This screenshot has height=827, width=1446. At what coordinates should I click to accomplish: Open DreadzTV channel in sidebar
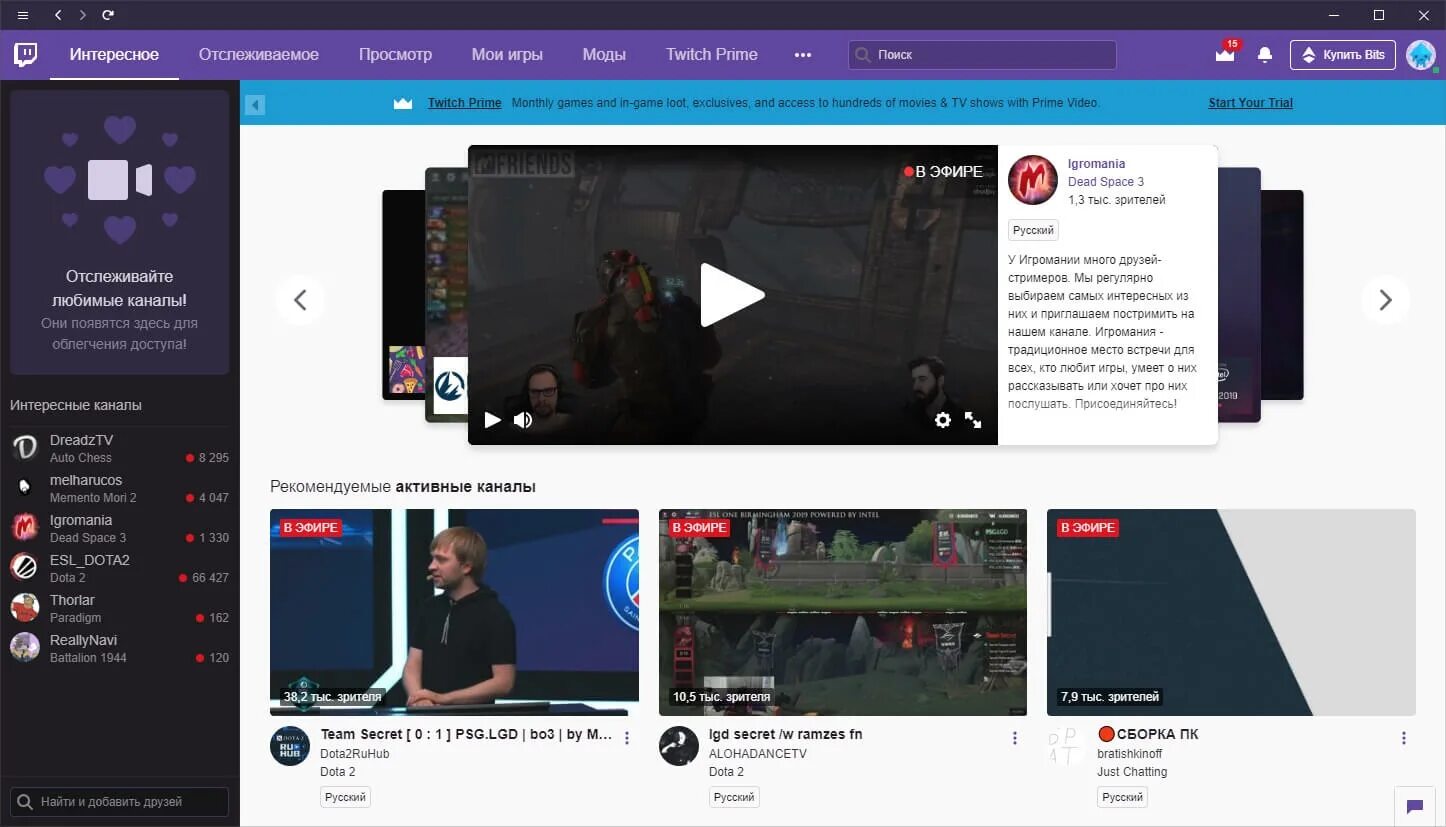(120, 448)
